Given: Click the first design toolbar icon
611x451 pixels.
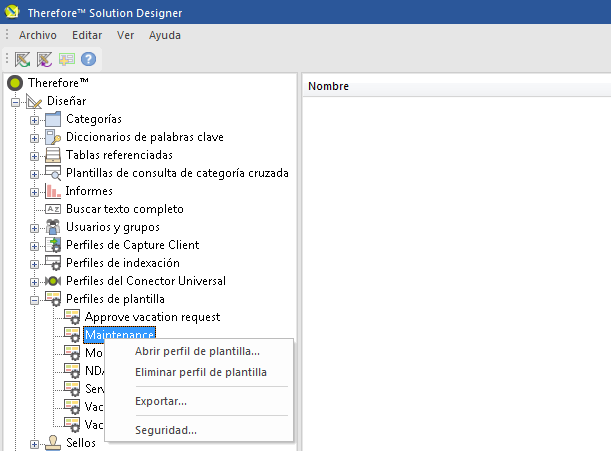Looking at the screenshot, I should [x=22, y=60].
